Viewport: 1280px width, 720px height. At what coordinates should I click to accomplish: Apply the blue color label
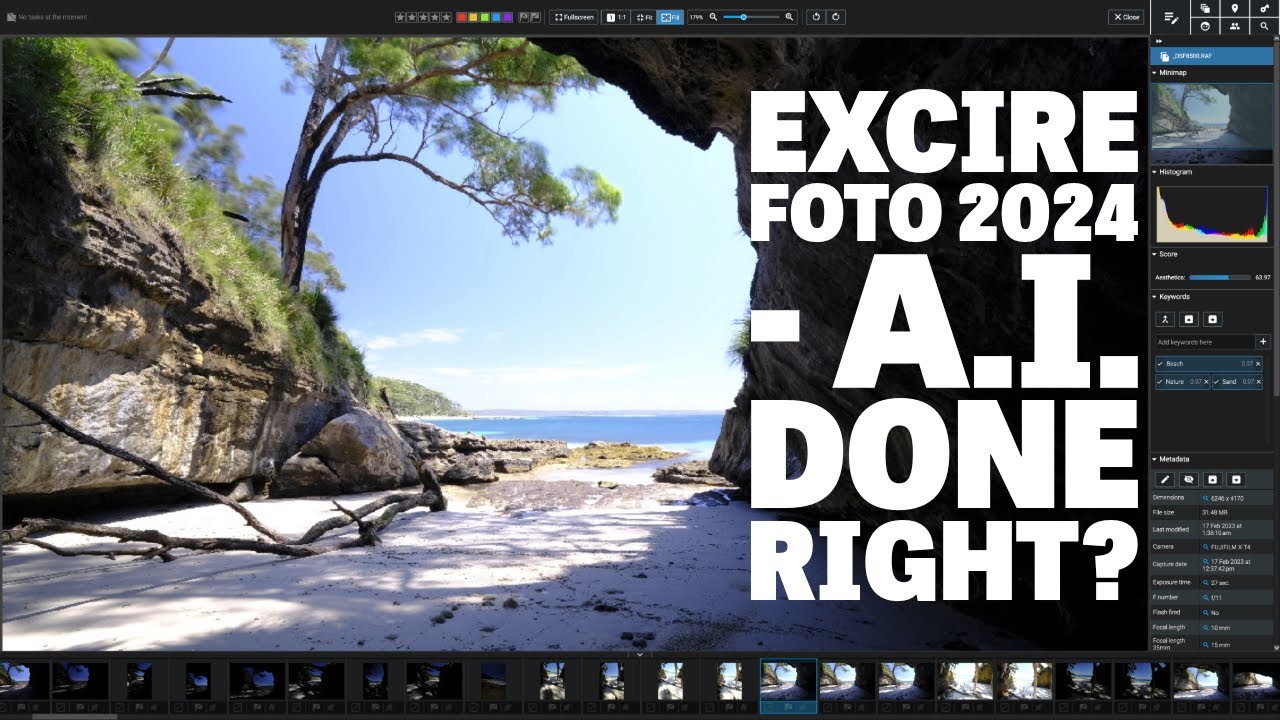pyautogui.click(x=497, y=17)
